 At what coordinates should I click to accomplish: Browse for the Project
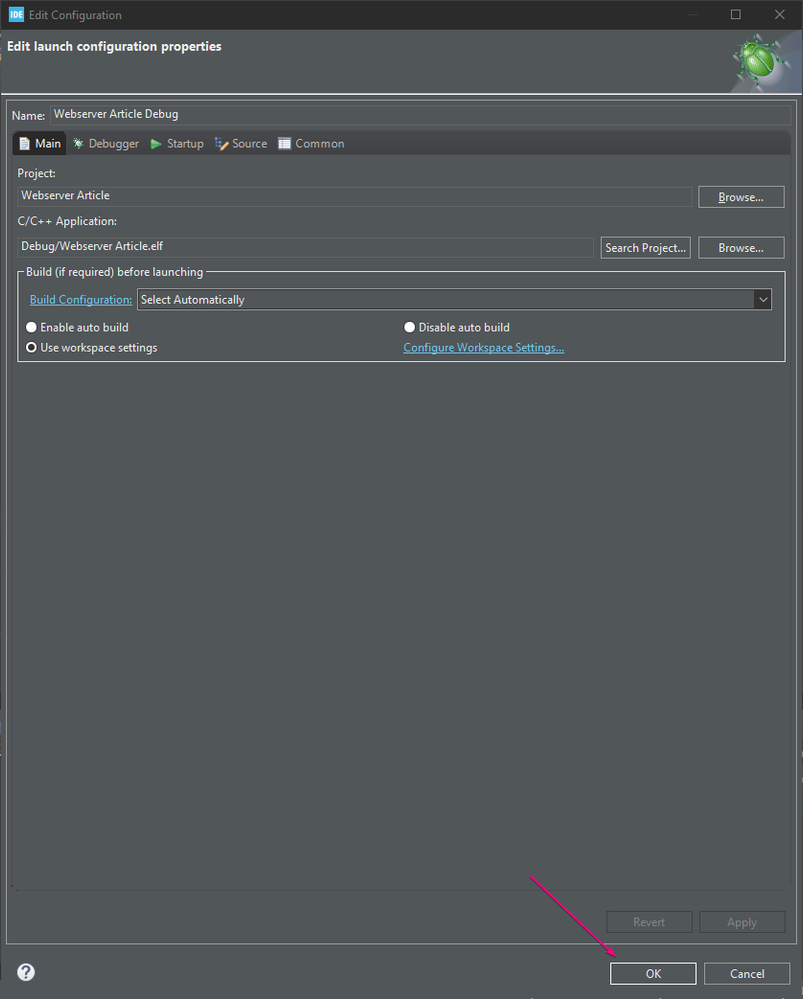741,197
